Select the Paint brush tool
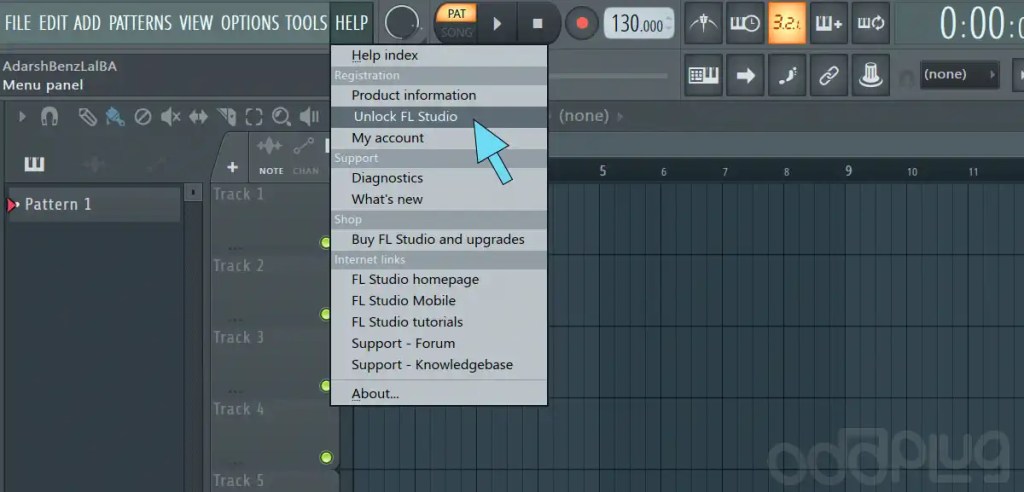 tap(115, 117)
